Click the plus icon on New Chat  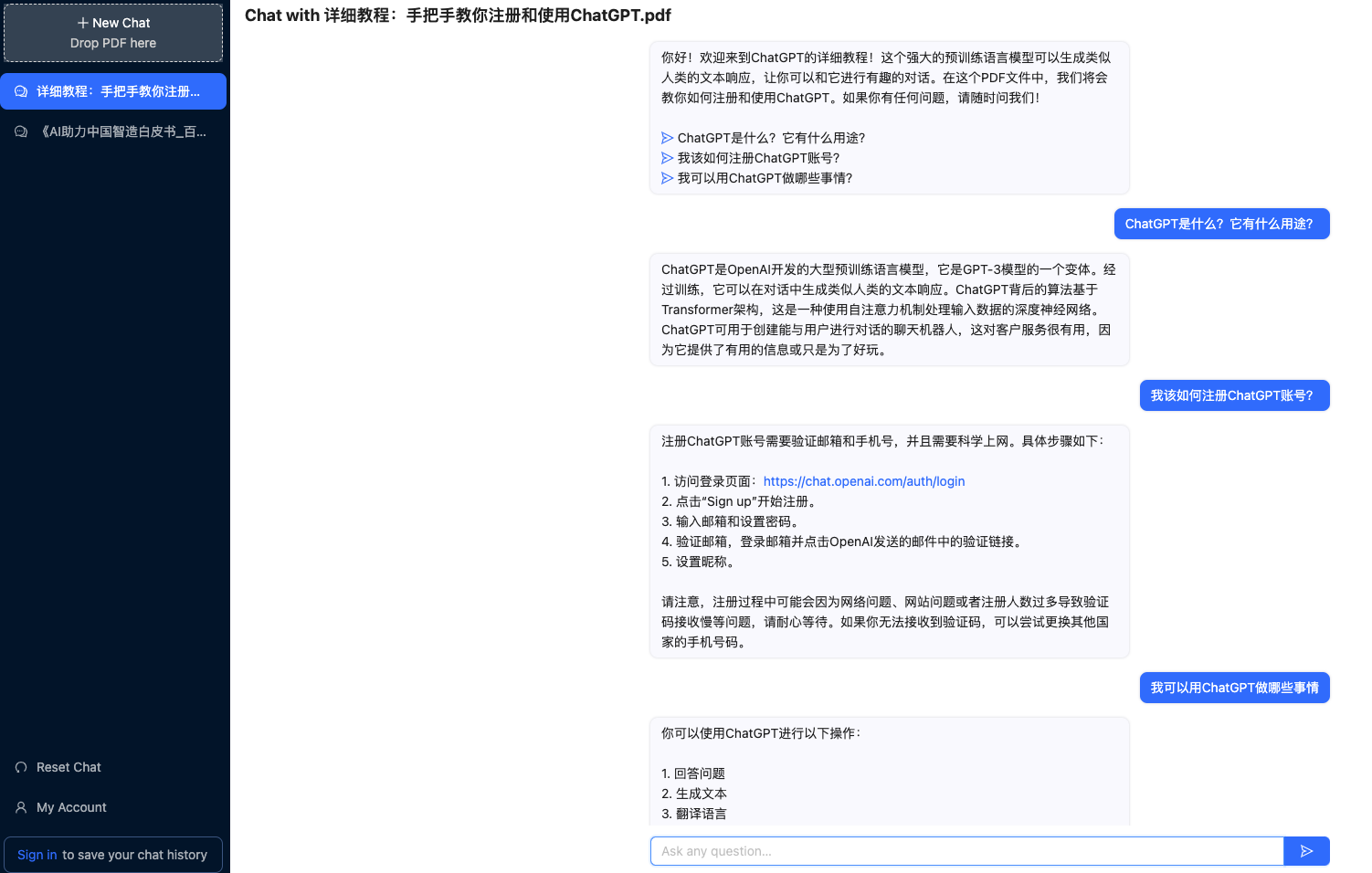pos(83,22)
